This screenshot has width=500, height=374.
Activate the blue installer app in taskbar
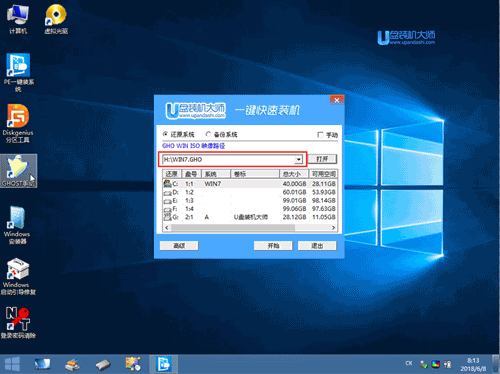tap(163, 364)
